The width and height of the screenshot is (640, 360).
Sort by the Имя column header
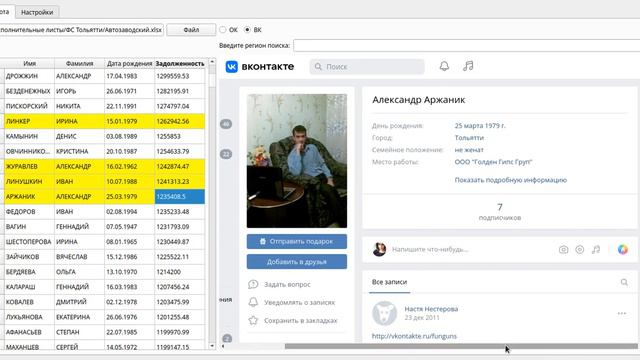click(x=29, y=63)
